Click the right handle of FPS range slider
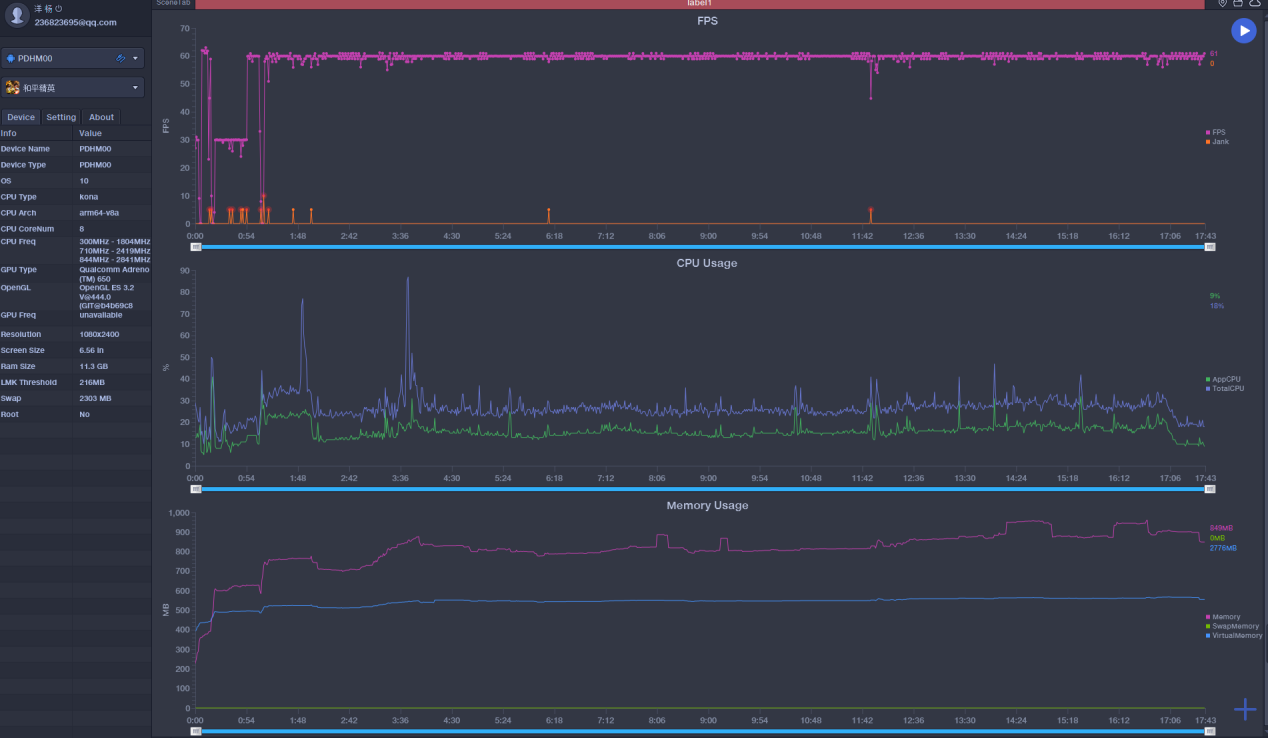Screen dimensions: 1268x738 1210,246
